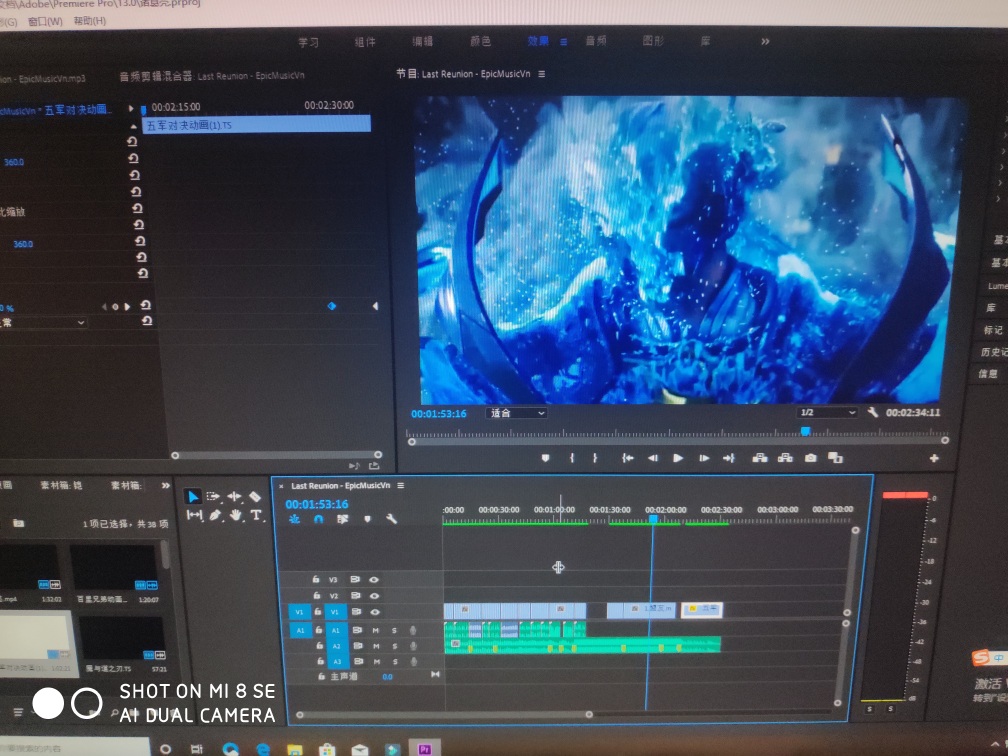Toggle lock on track V3
The width and height of the screenshot is (1008, 756).
[316, 579]
